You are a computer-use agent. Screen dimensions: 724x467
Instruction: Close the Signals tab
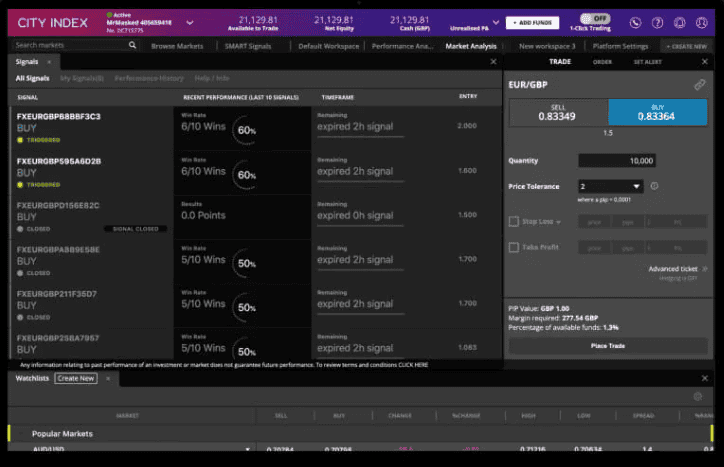[49, 62]
